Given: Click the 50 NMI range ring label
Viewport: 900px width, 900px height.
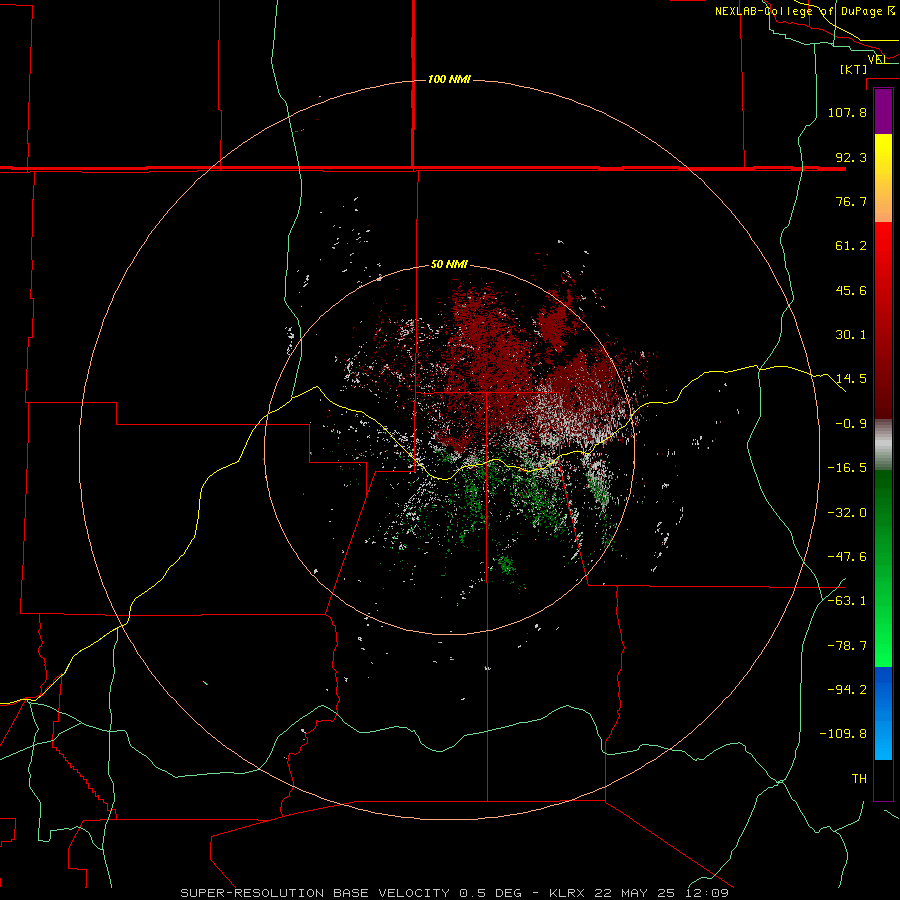Looking at the screenshot, I should pos(449,264).
